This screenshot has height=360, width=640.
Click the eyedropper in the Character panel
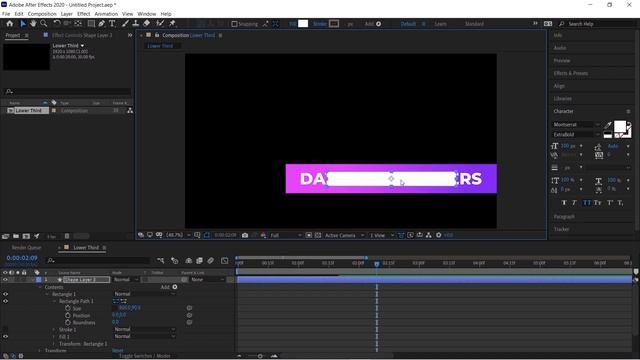pyautogui.click(x=607, y=125)
